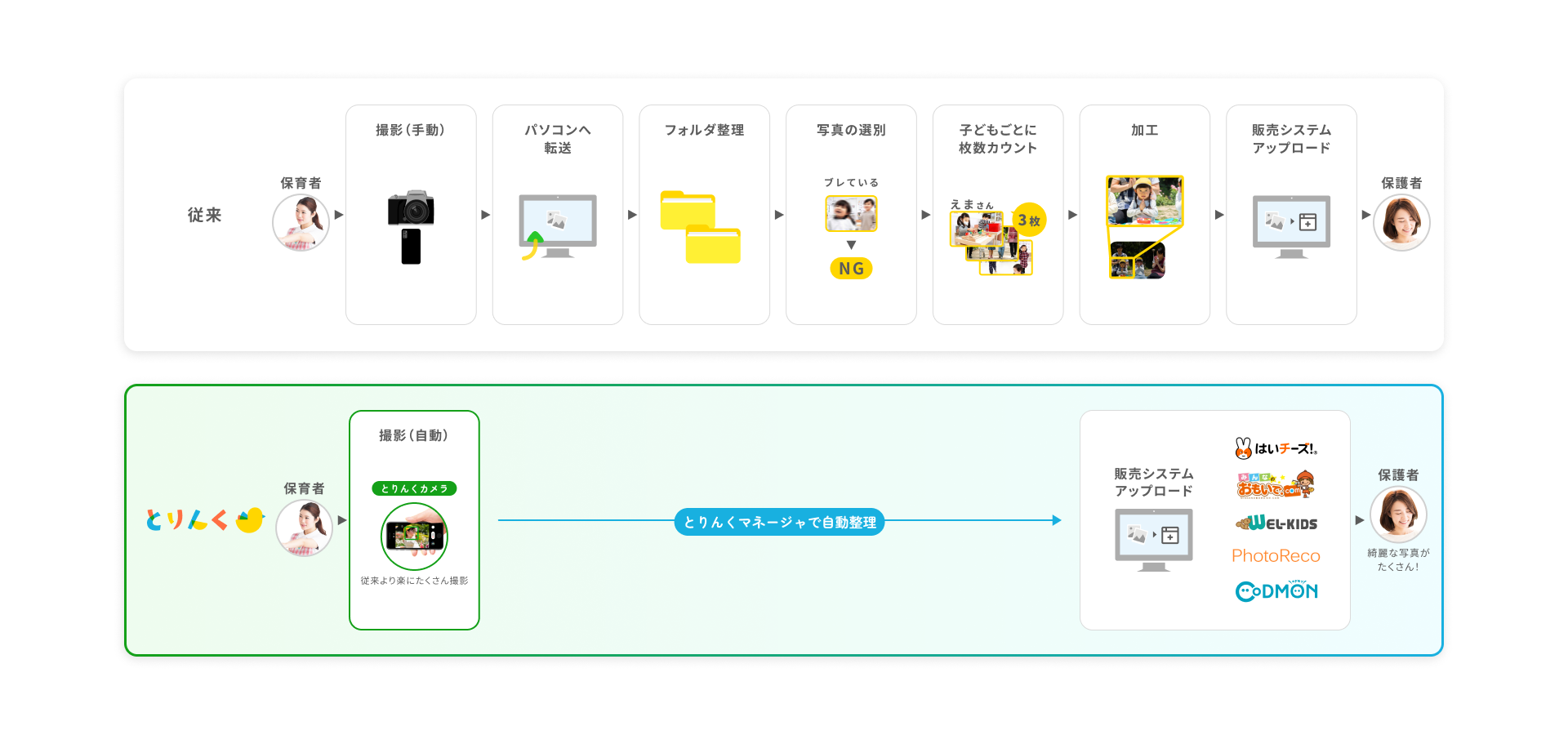Click the みんなのおもいで.com logo

1275,485
